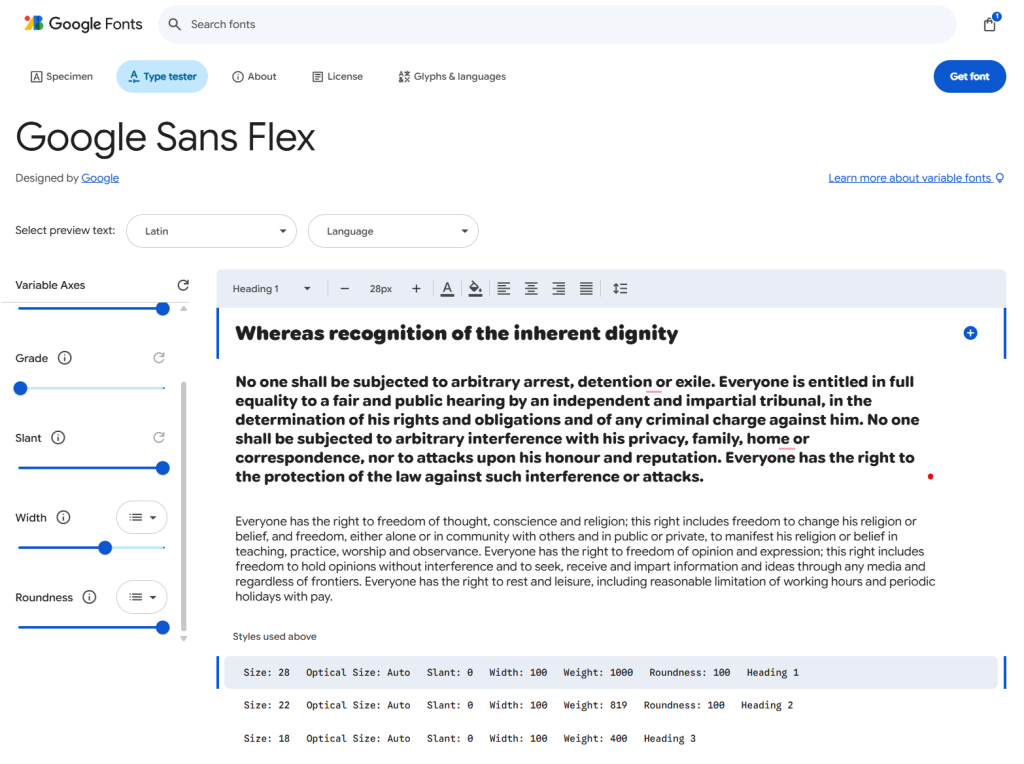Show info about the Grade axis
This screenshot has height=764, width=1024.
[65, 358]
